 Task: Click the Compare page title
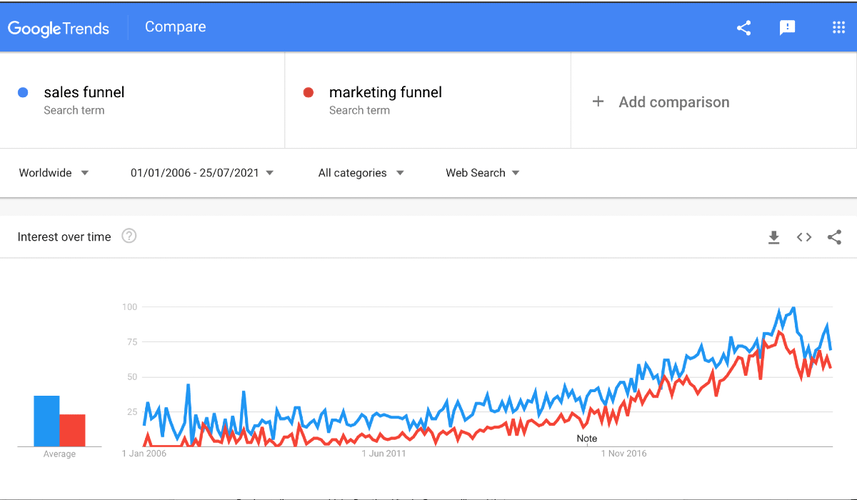[175, 27]
